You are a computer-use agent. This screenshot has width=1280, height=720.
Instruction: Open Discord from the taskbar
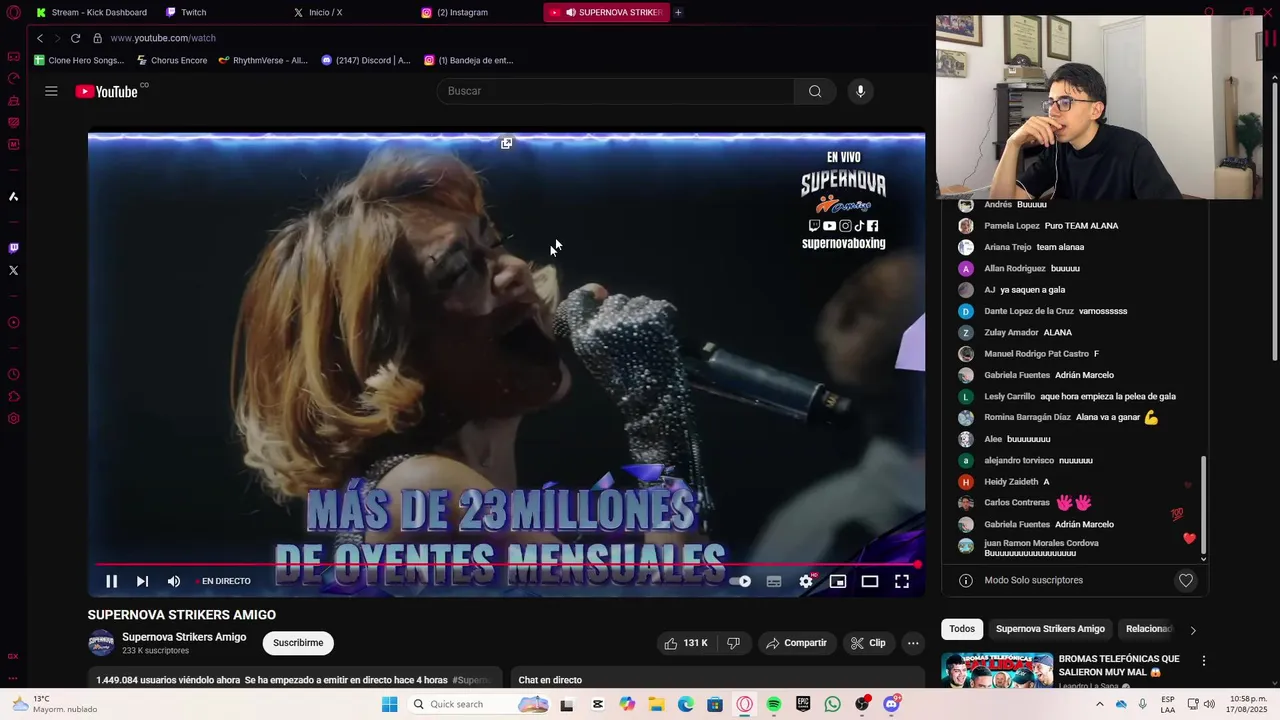pos(891,704)
